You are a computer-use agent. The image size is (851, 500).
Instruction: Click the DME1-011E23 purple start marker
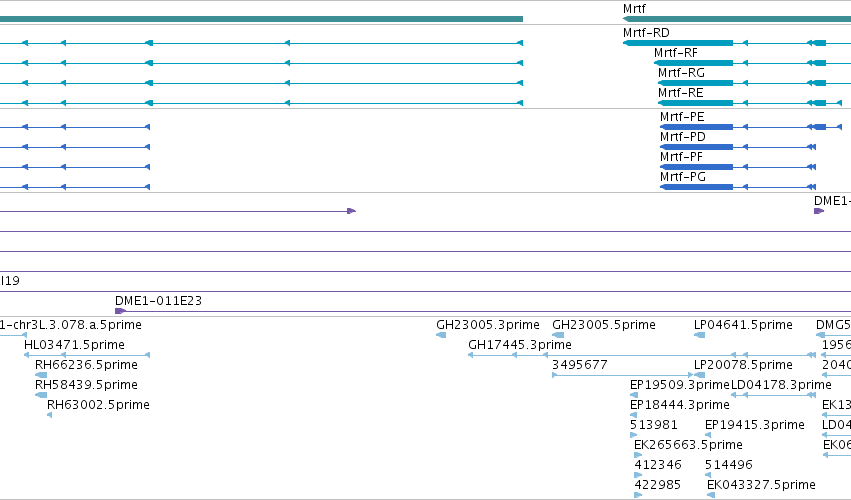click(120, 311)
